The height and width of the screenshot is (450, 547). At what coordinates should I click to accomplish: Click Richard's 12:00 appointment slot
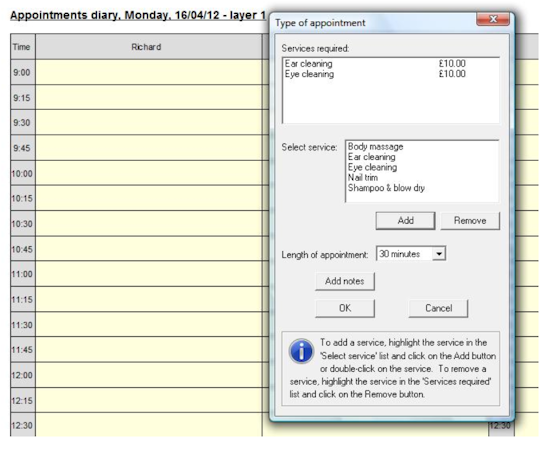(149, 375)
